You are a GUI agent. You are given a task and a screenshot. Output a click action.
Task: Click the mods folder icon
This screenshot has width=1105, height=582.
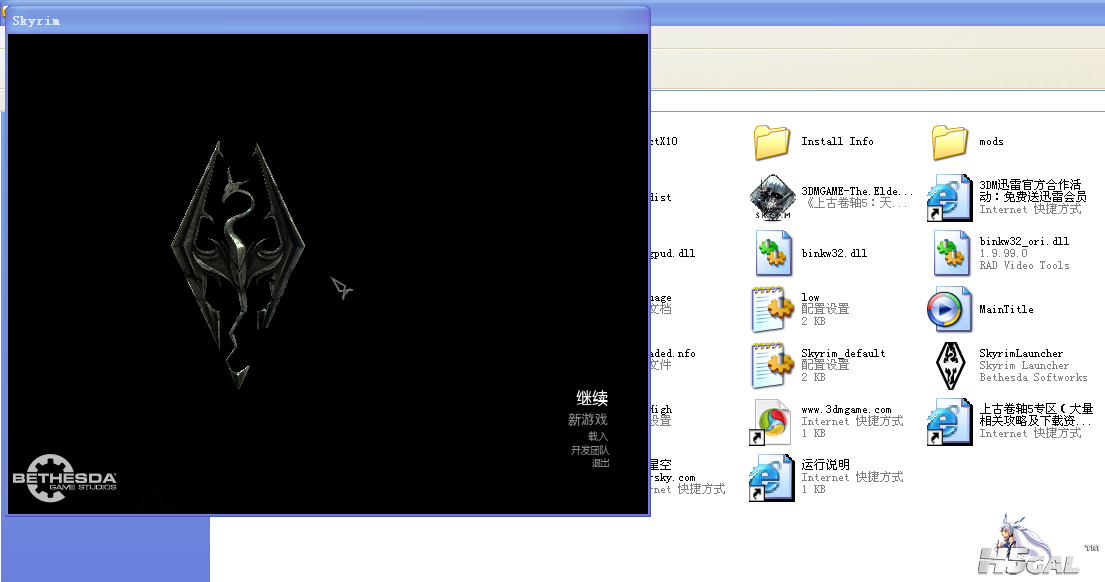click(x=950, y=142)
